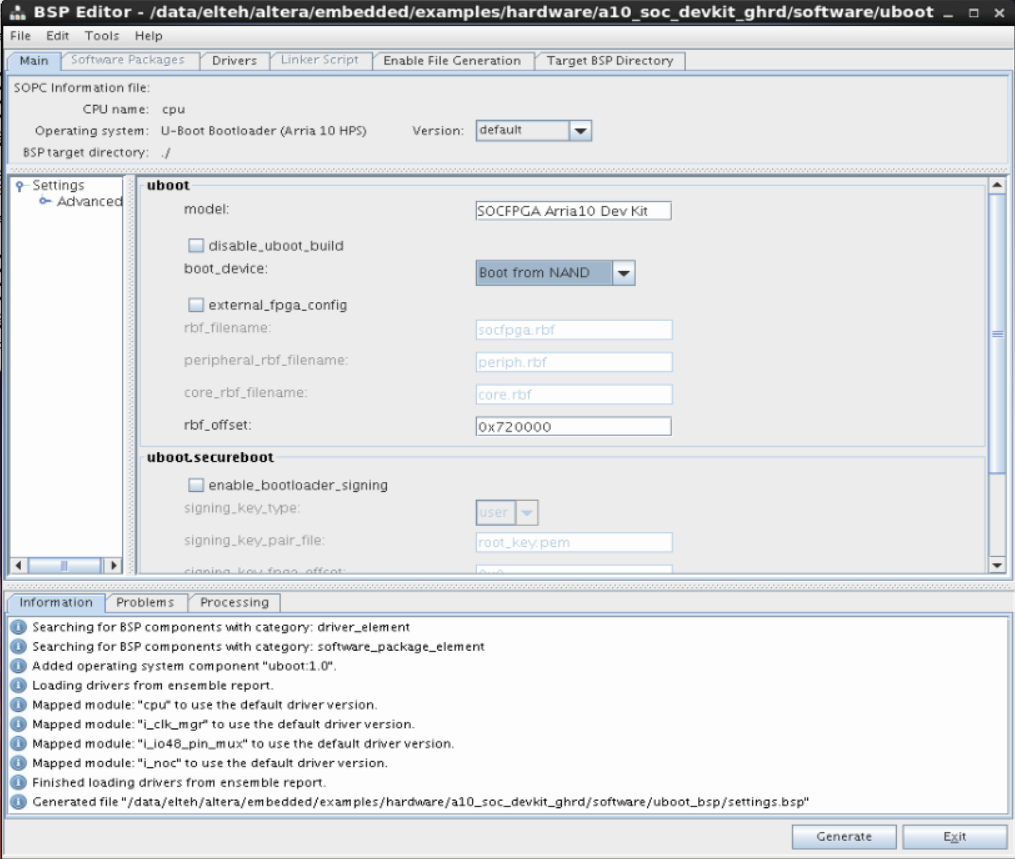Click the Generate button
This screenshot has width=1015, height=859.
(844, 836)
